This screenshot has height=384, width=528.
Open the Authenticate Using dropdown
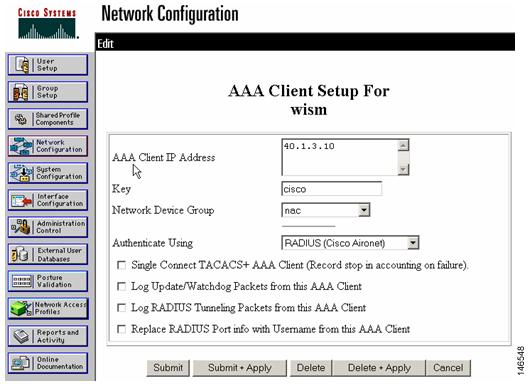coord(350,243)
